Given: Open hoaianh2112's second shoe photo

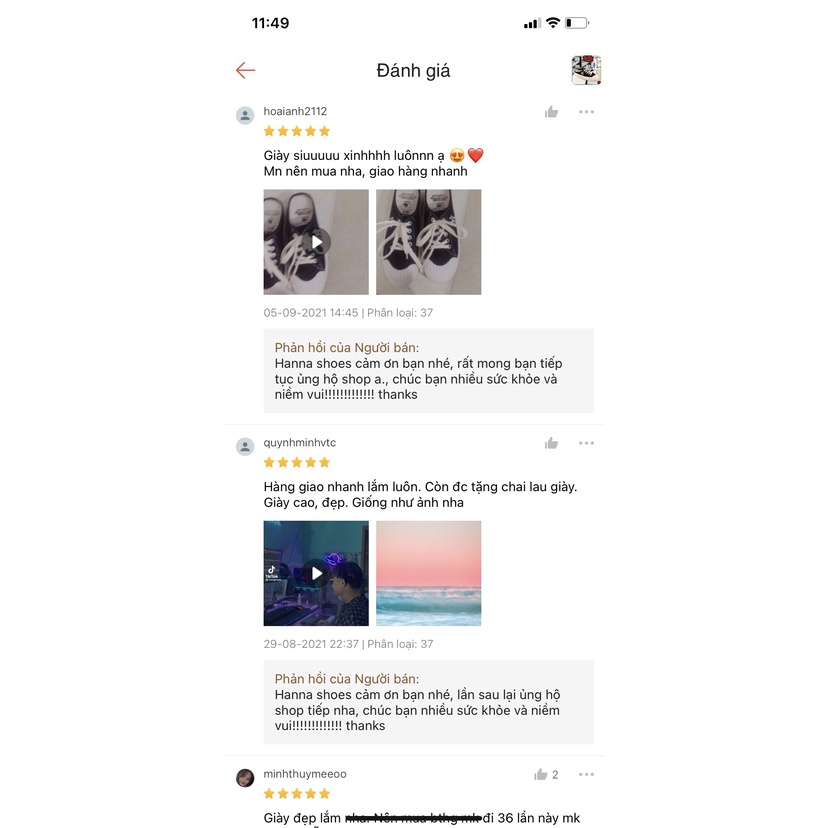Looking at the screenshot, I should 429,242.
